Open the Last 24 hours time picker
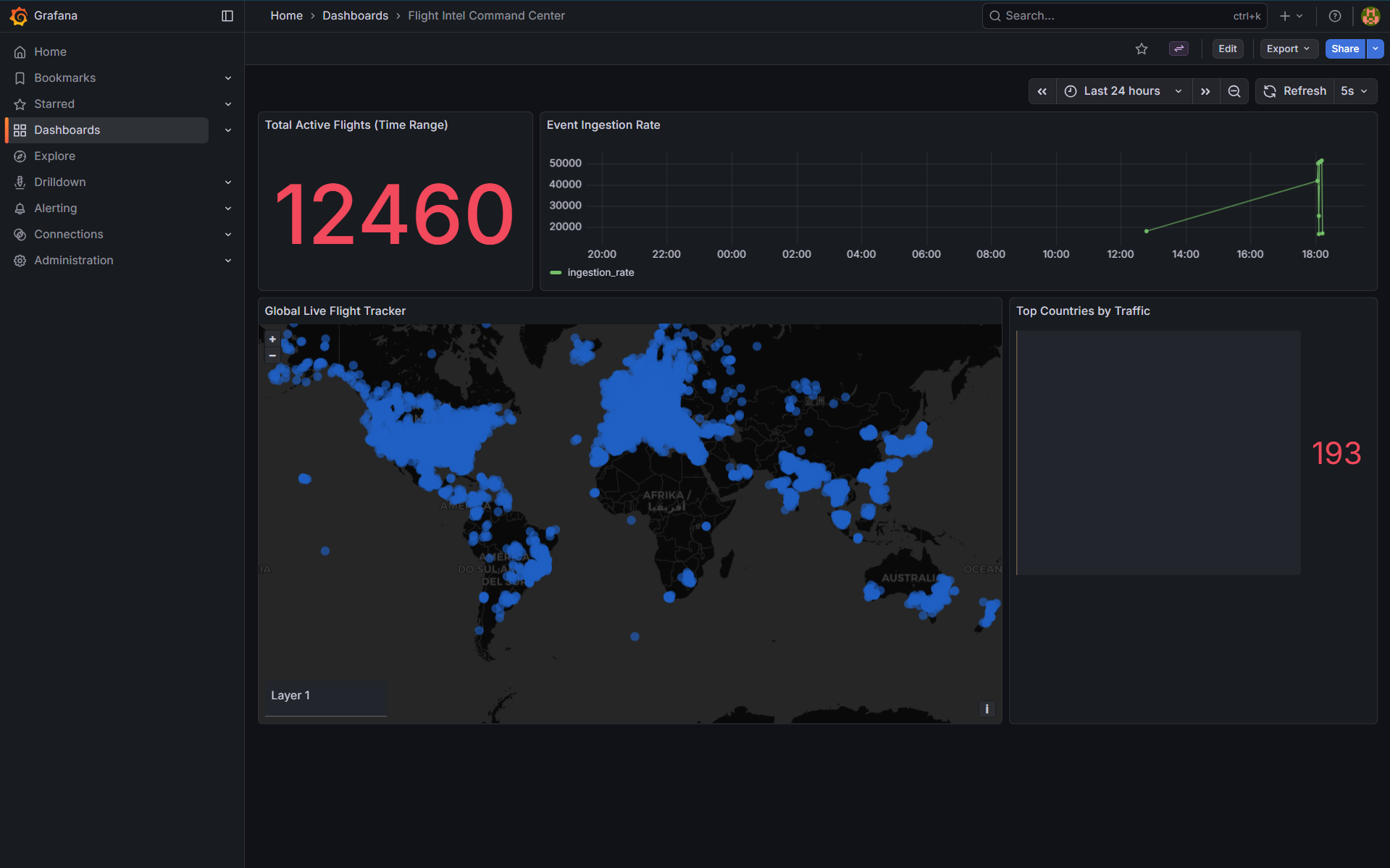The image size is (1390, 868). click(1124, 91)
